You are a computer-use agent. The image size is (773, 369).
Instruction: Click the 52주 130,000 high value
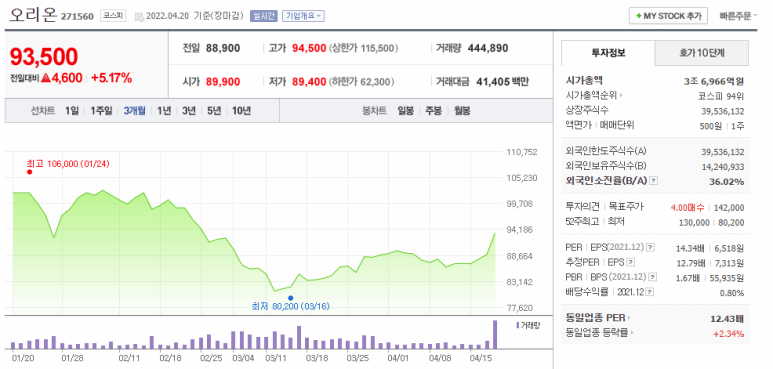point(694,223)
